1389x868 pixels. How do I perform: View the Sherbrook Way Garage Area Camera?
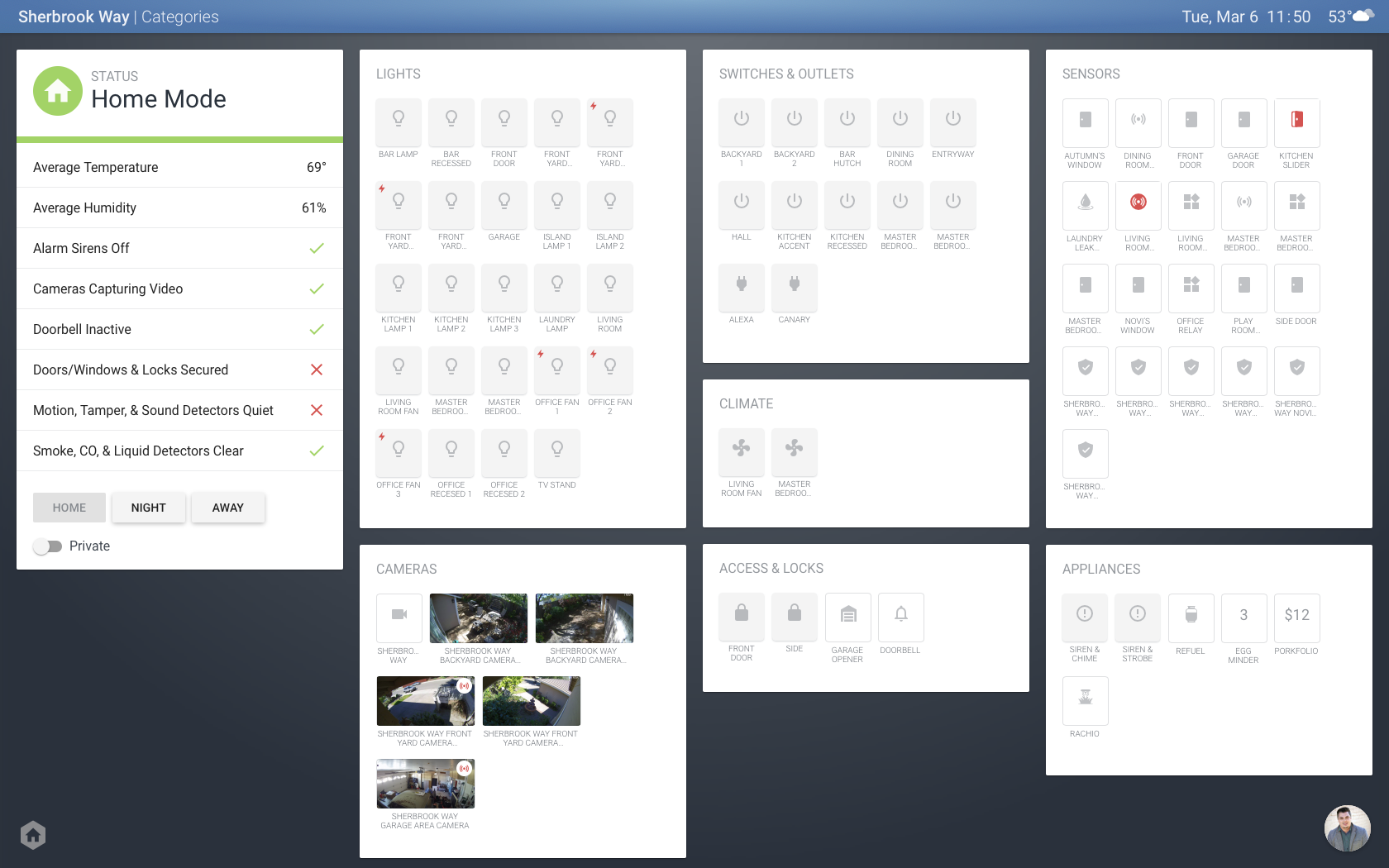(426, 784)
